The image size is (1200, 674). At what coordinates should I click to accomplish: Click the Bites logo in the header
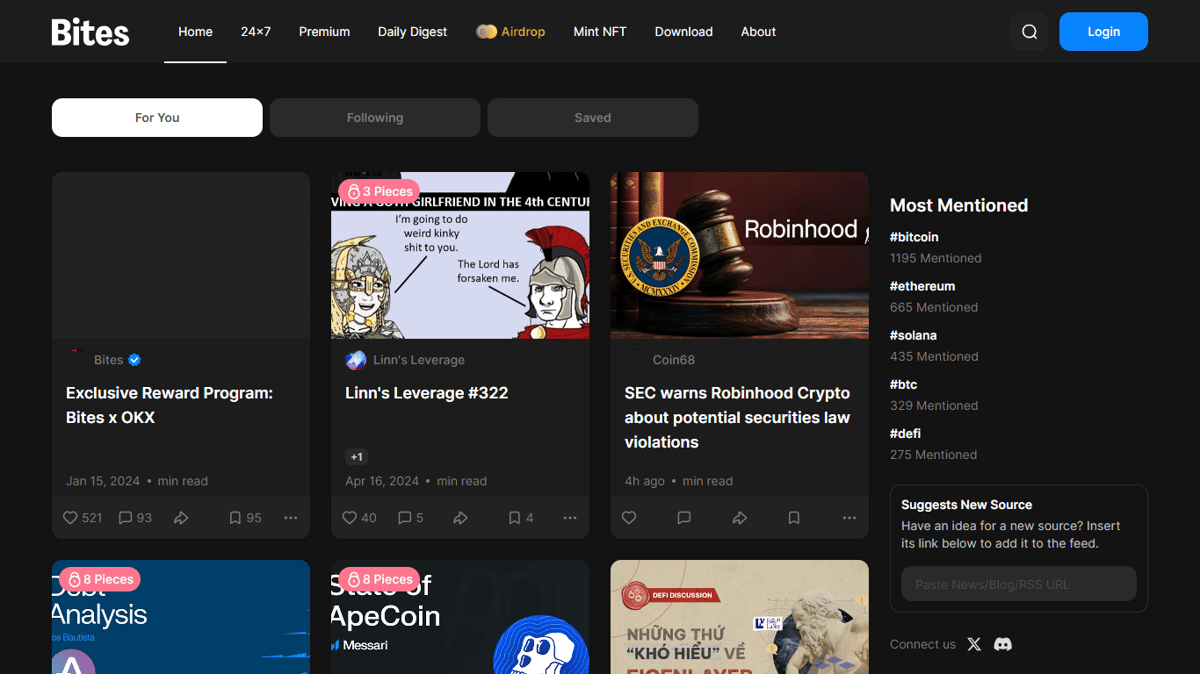[90, 32]
